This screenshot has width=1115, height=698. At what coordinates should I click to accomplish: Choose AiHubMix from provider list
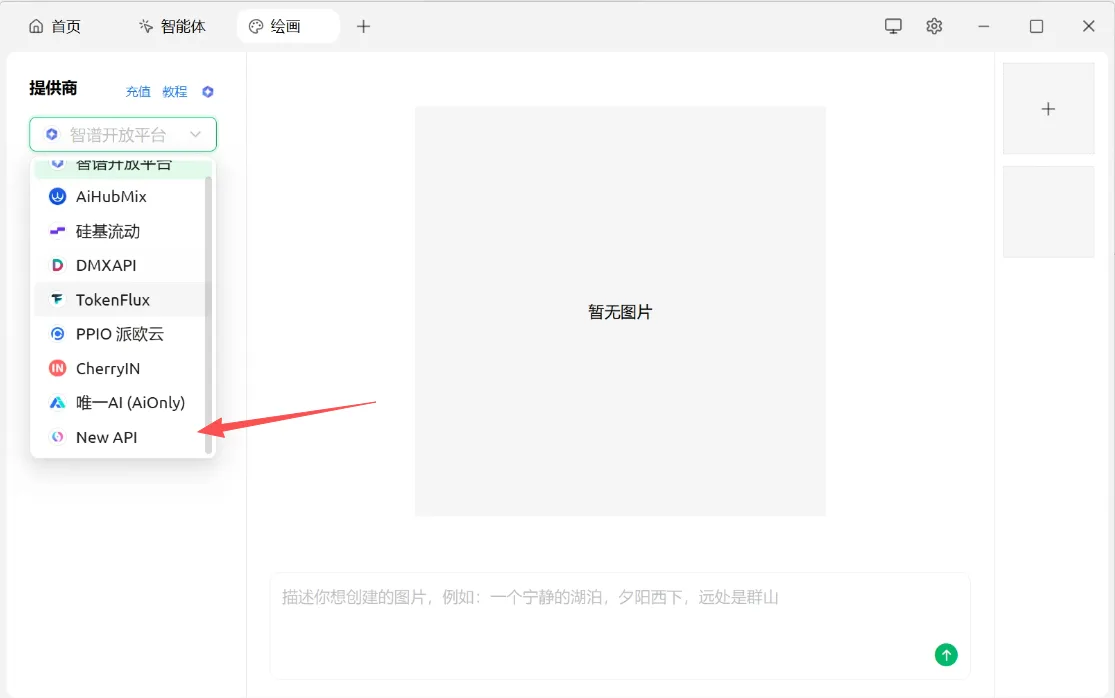119,196
